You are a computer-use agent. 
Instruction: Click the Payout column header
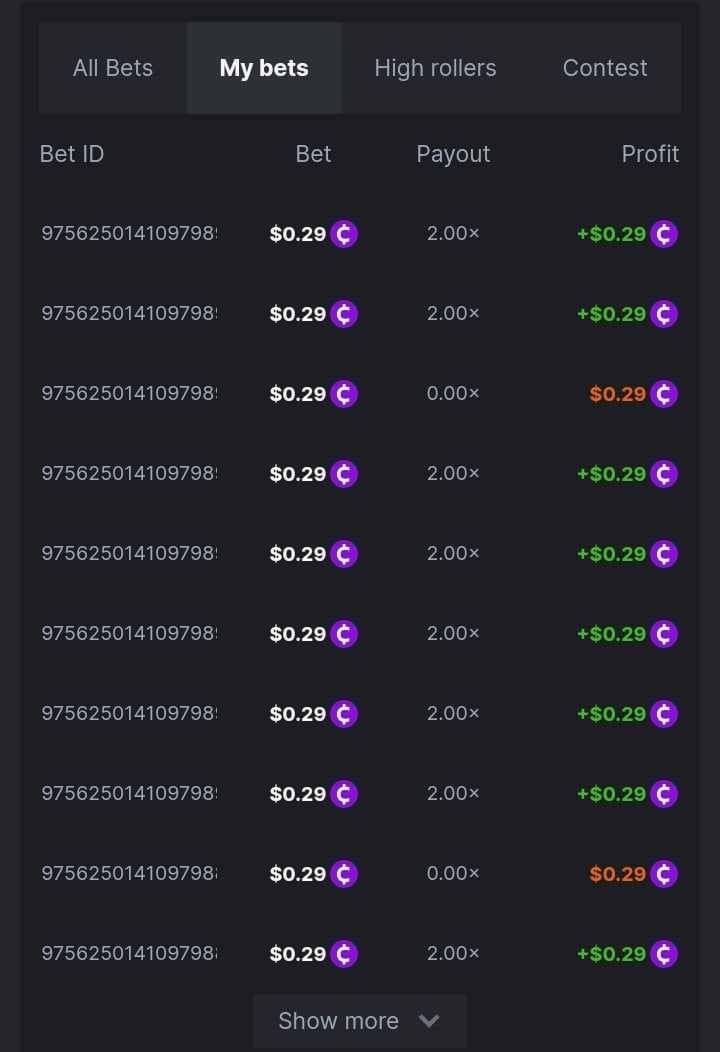point(453,154)
